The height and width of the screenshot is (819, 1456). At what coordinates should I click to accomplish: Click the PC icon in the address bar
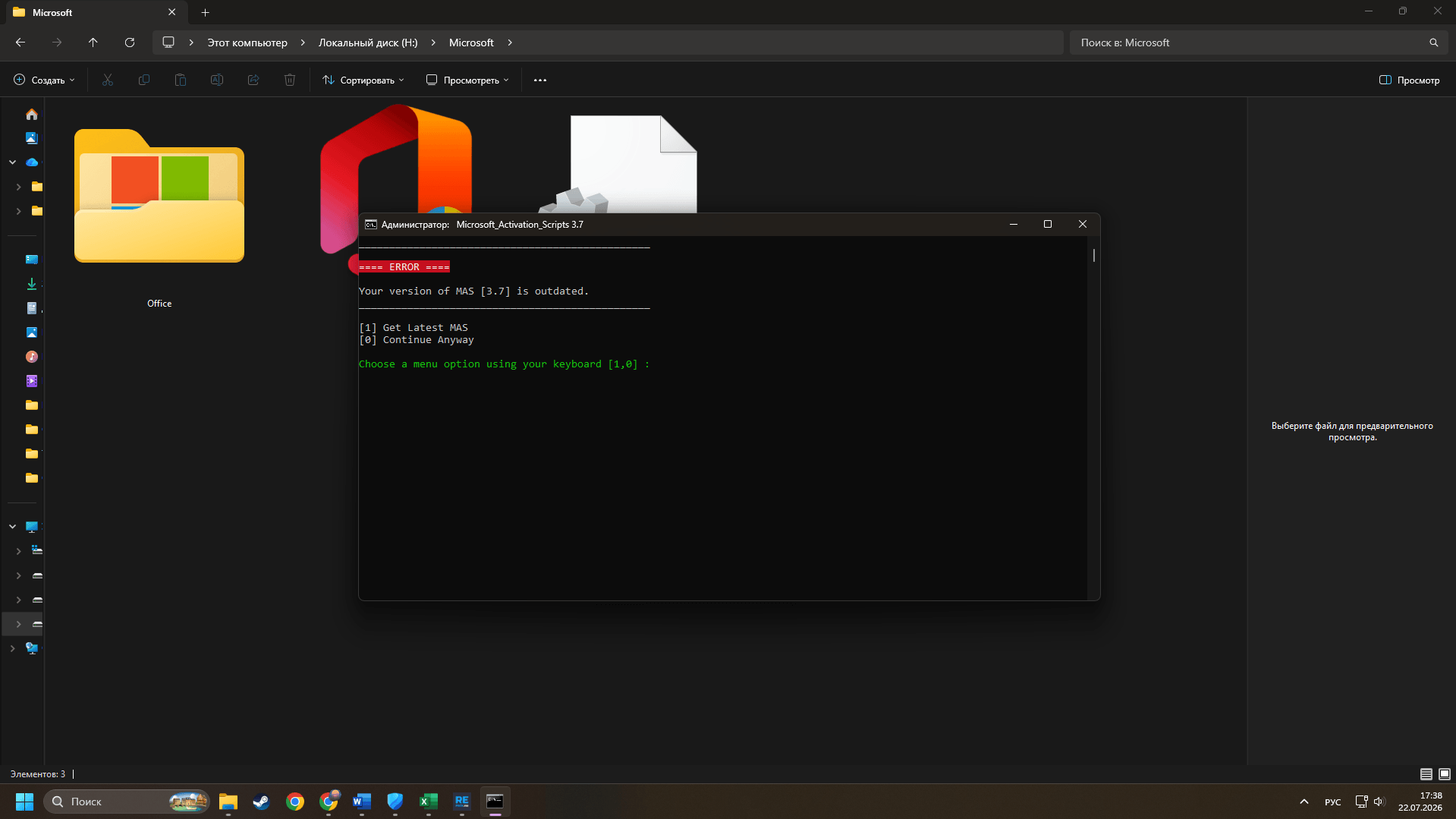(168, 43)
